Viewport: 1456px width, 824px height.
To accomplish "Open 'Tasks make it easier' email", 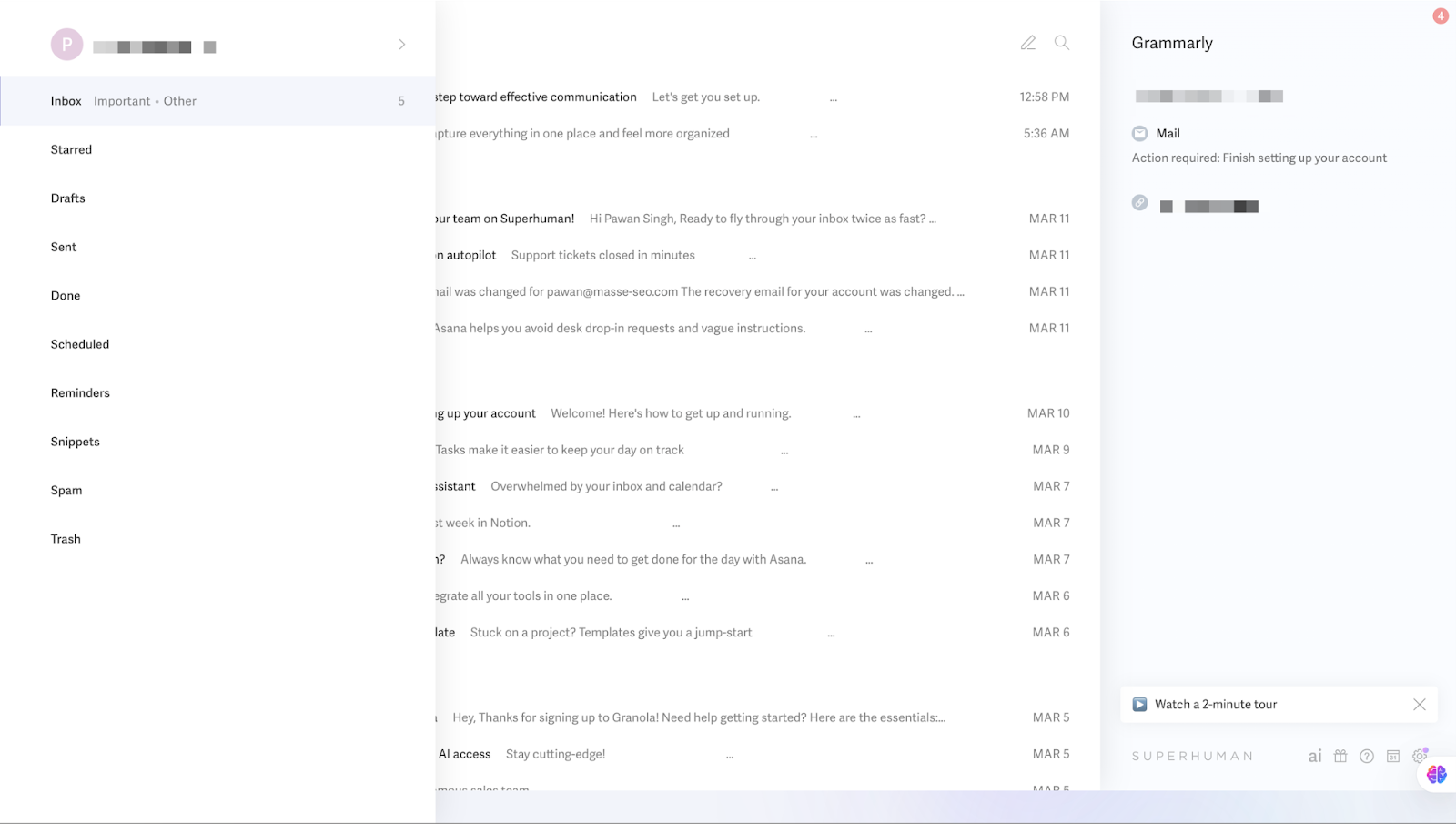I will point(767,450).
